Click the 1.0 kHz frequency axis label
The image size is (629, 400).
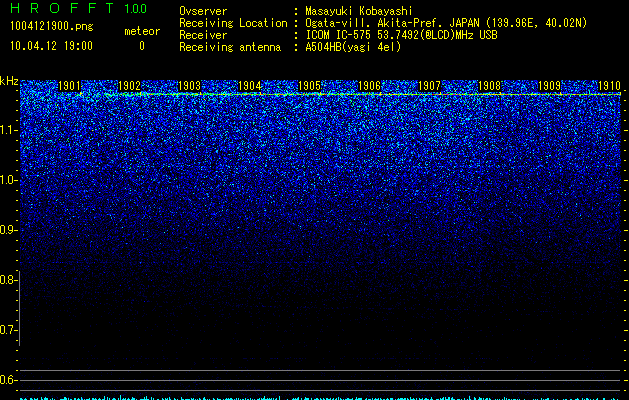[x=8, y=180]
